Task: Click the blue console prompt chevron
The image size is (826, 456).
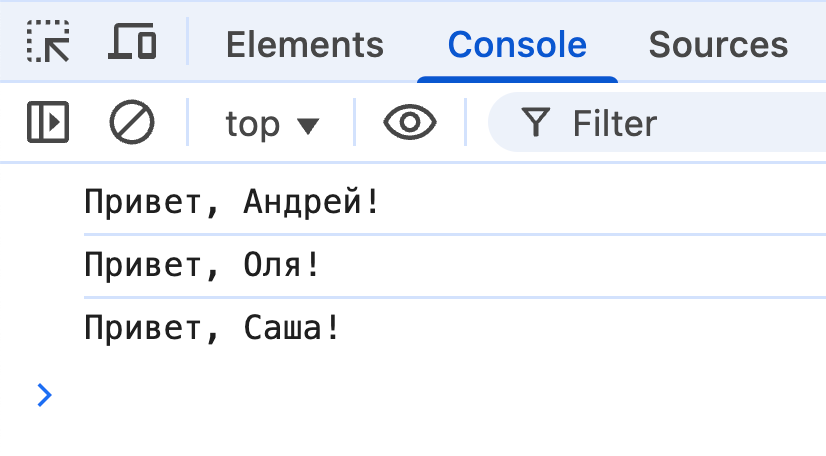Action: [x=44, y=395]
